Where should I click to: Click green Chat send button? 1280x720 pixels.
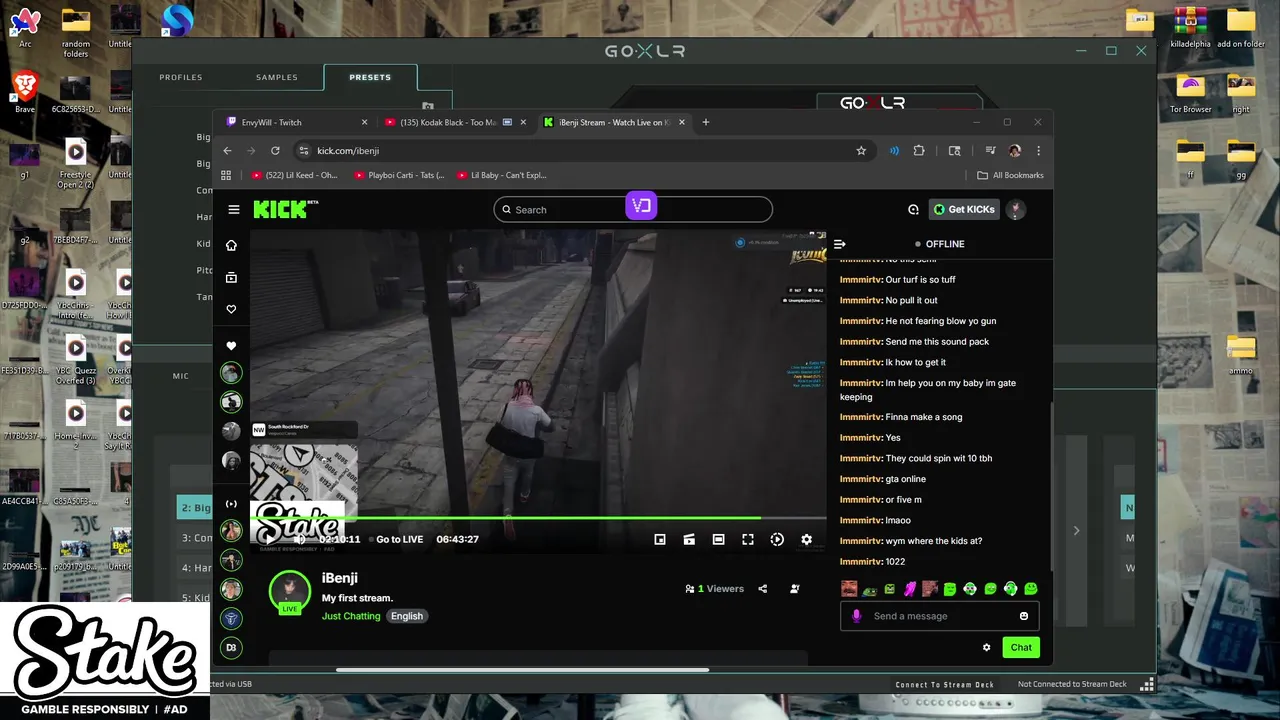pyautogui.click(x=1021, y=647)
